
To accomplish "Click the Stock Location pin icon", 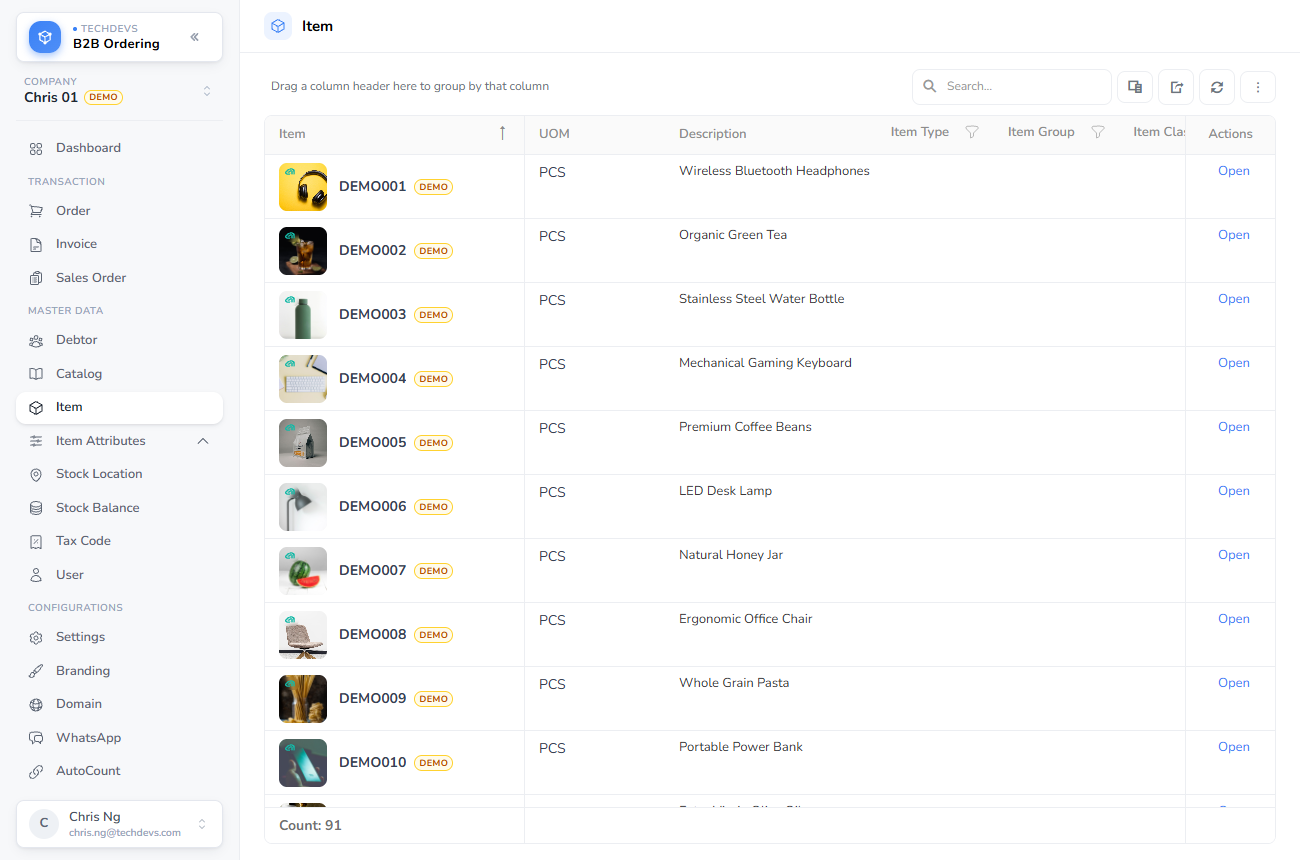I will pos(36,474).
